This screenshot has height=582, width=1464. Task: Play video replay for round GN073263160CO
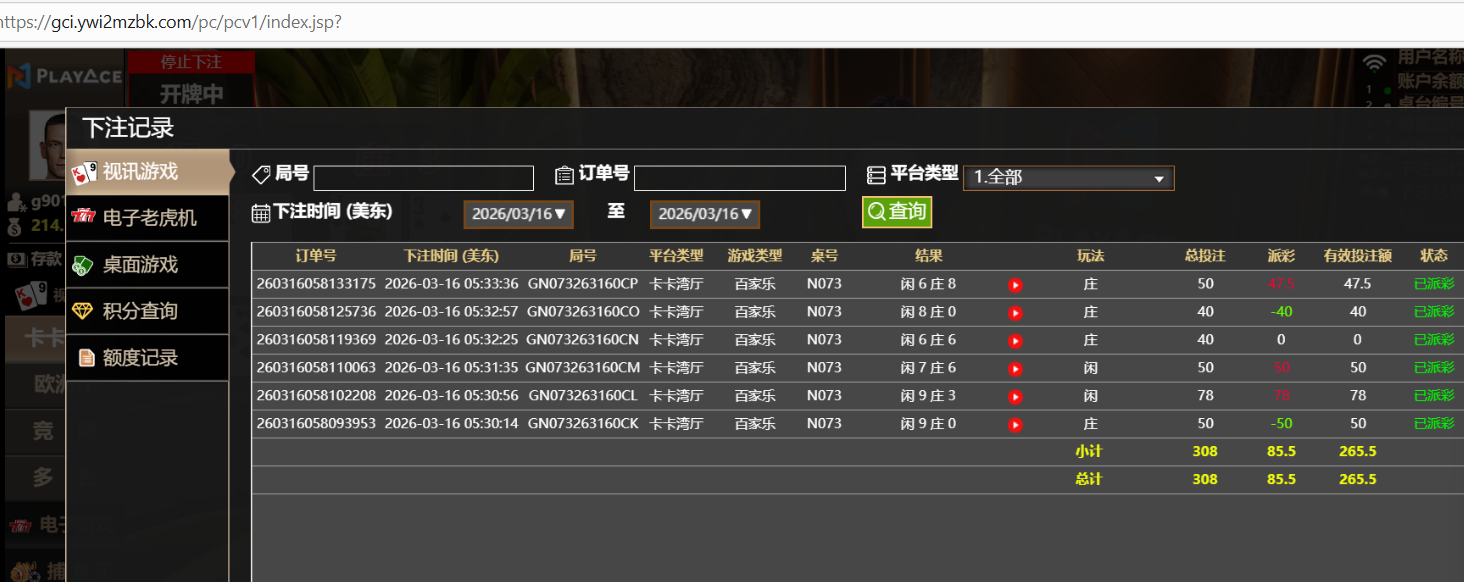[1015, 313]
